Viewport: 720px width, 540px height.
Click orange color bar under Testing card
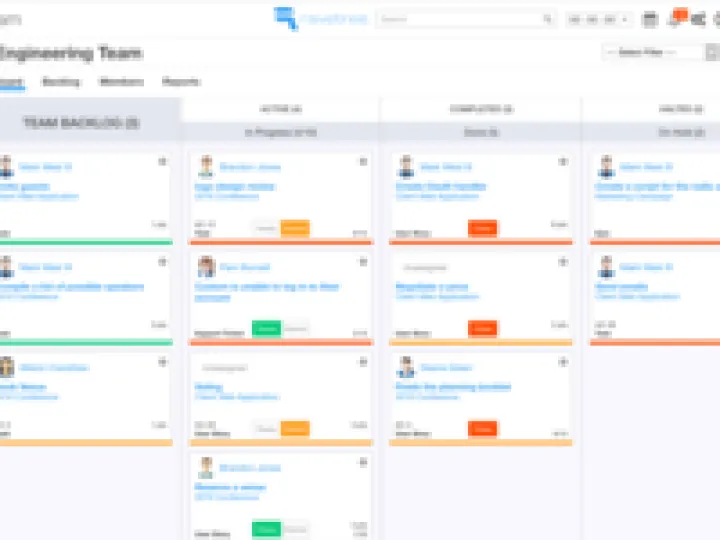click(x=280, y=442)
